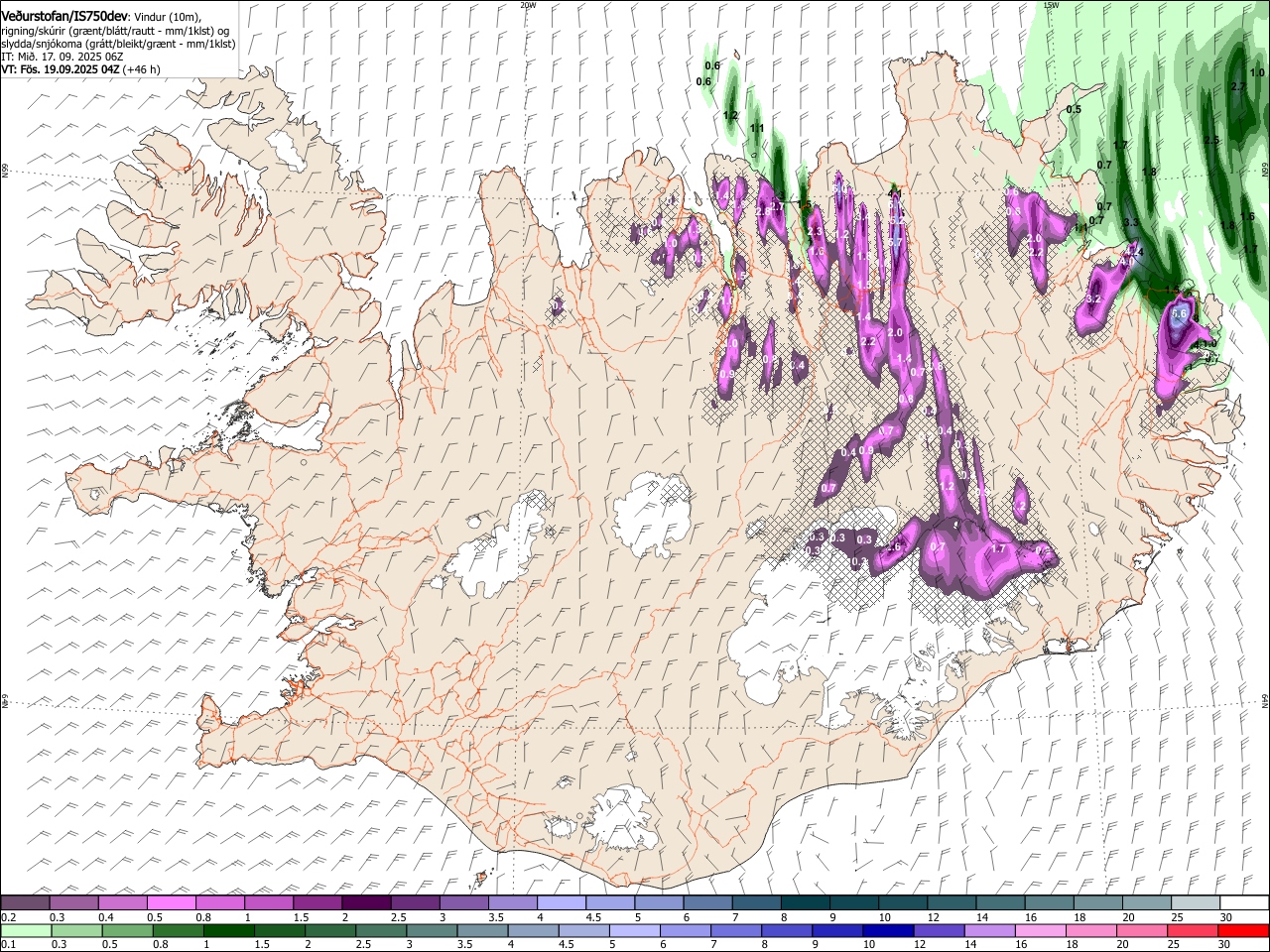Pick the snow scale swatch between 0.2 and 0.3

click(x=25, y=902)
